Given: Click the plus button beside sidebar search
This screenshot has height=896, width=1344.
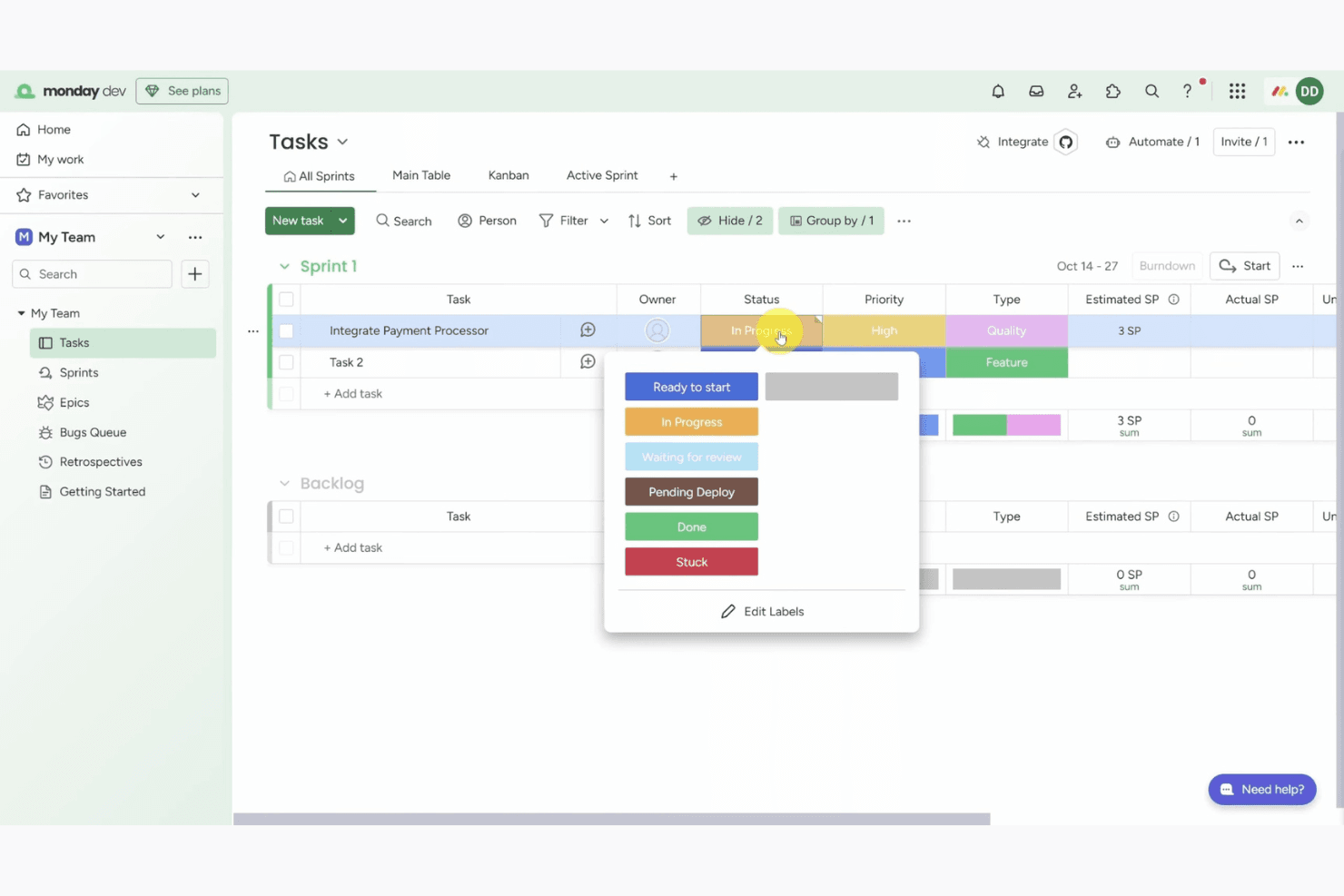Looking at the screenshot, I should click(x=195, y=274).
